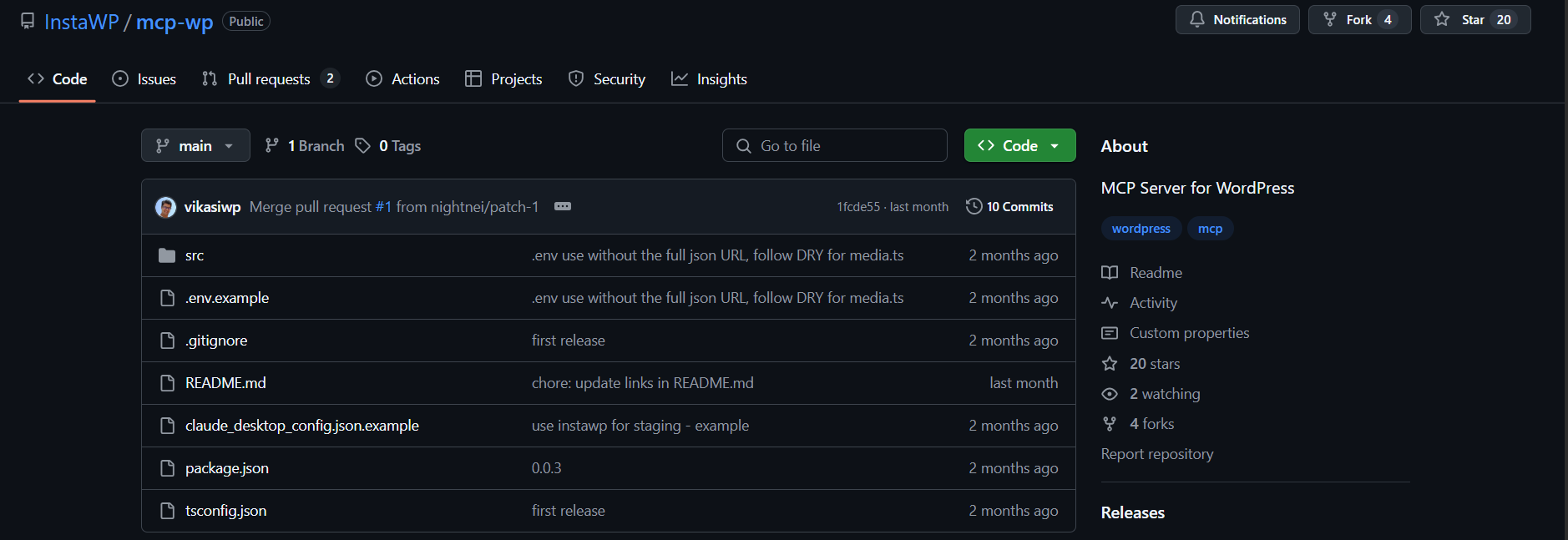The image size is (1568, 540).
Task: Open the Releases heading link
Action: [x=1133, y=512]
